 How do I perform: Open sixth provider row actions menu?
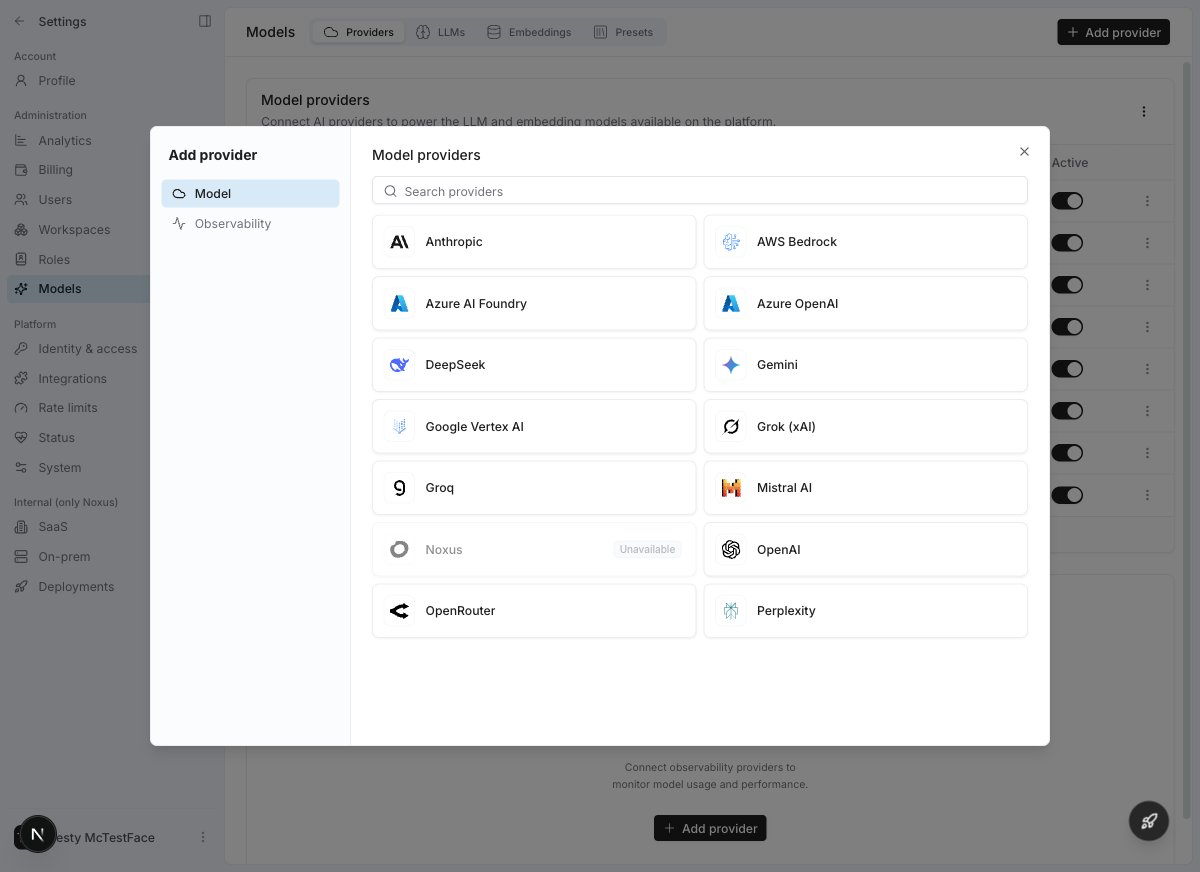(1147, 411)
